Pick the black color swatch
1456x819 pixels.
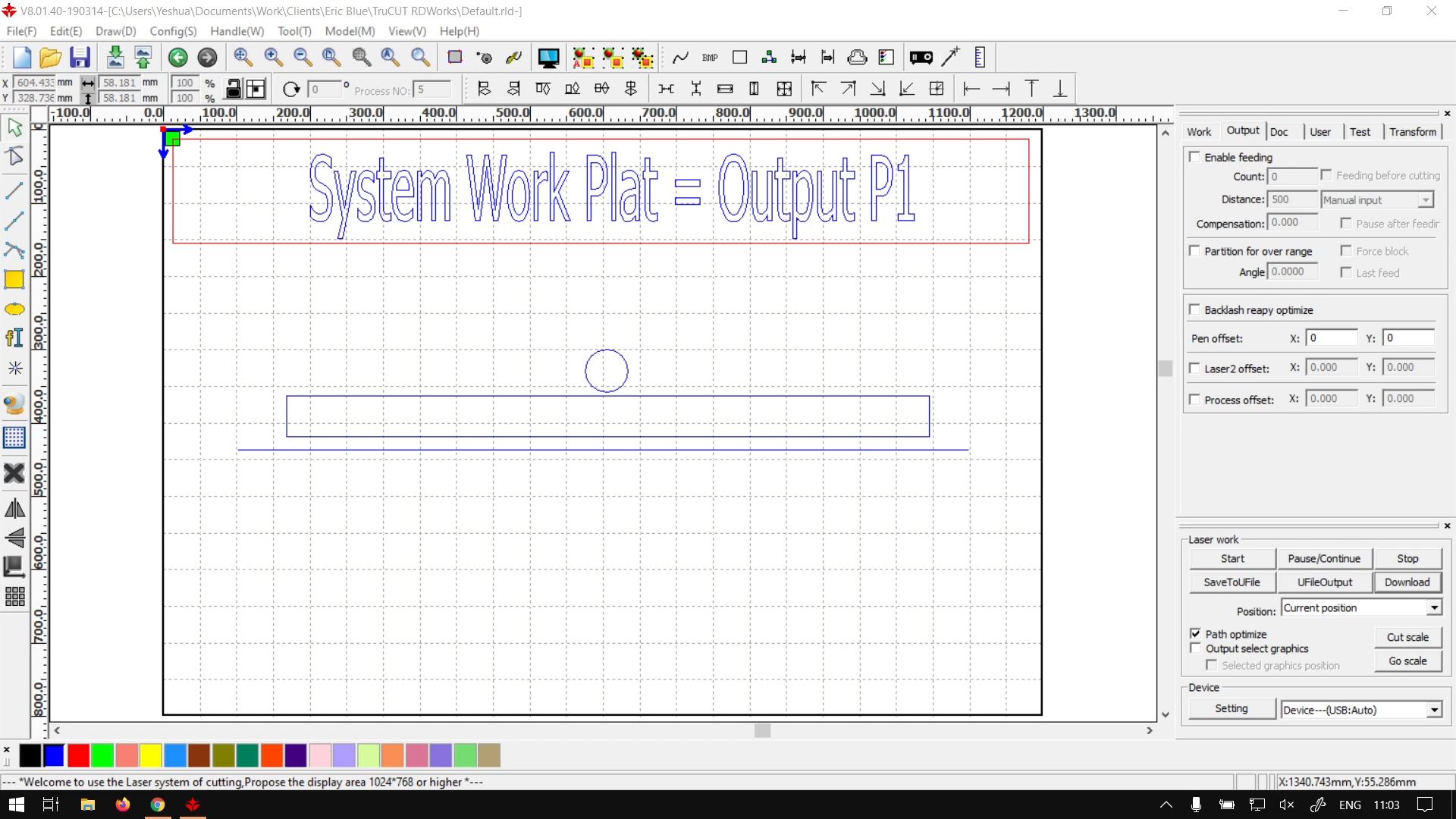coord(30,755)
